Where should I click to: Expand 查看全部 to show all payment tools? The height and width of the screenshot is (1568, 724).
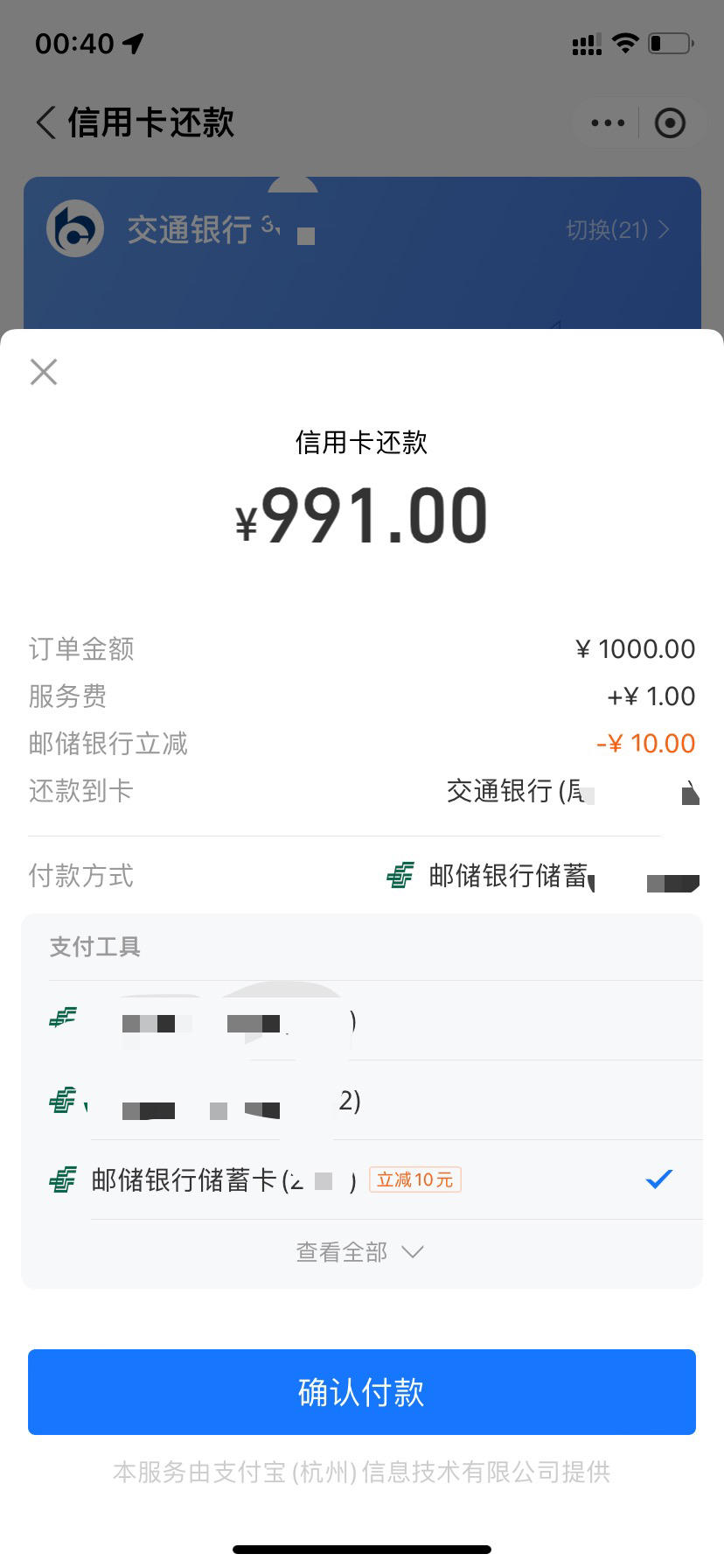click(359, 1252)
